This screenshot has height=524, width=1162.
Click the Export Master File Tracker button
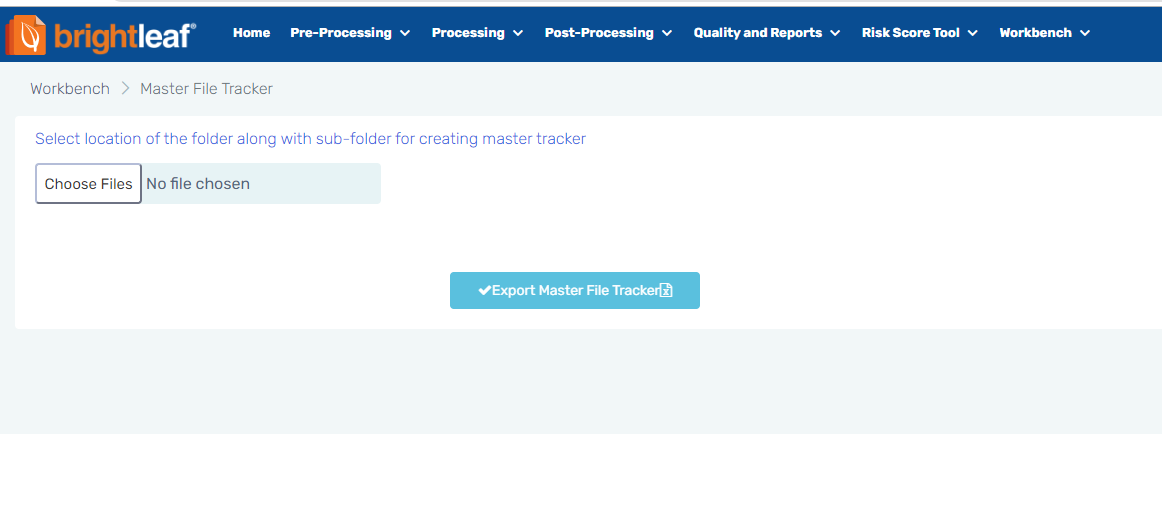click(574, 291)
